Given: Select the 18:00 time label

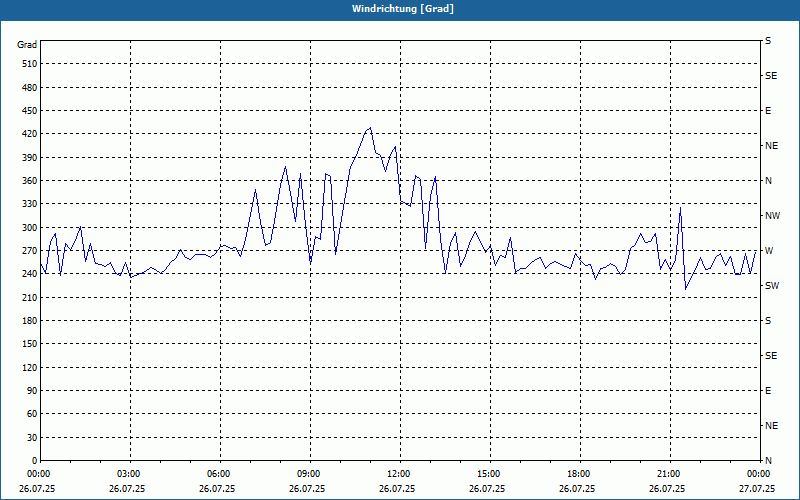Looking at the screenshot, I should [579, 474].
